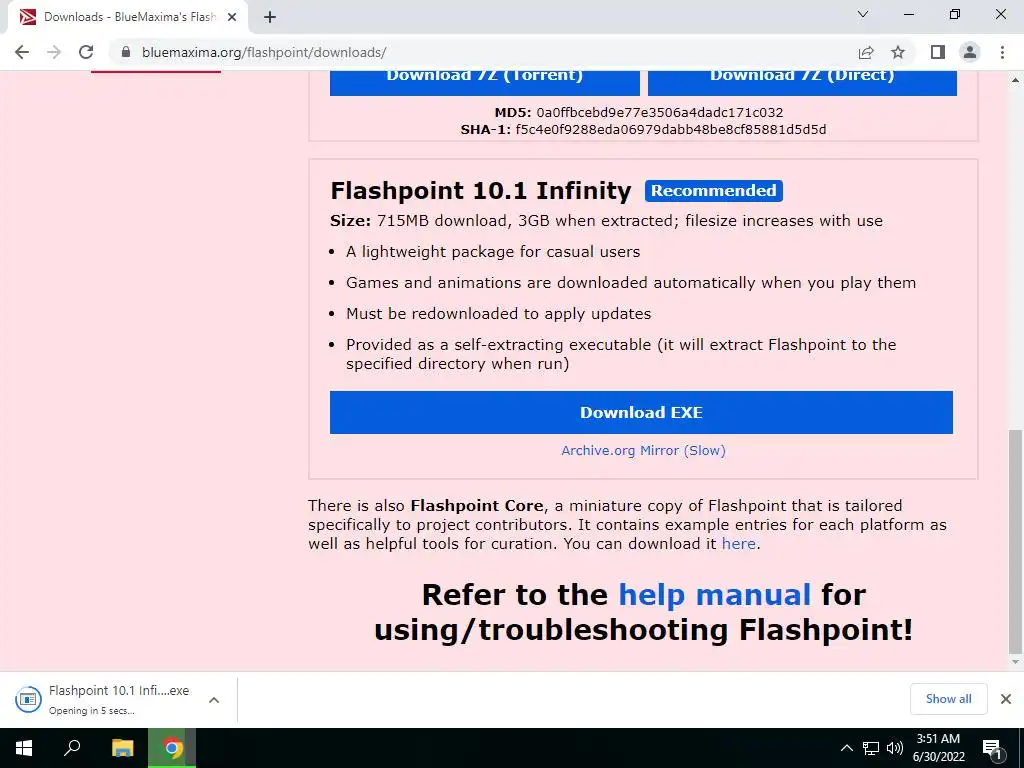The width and height of the screenshot is (1024, 768).
Task: Open the Archive.org Mirror (Slow) link
Action: 643,450
